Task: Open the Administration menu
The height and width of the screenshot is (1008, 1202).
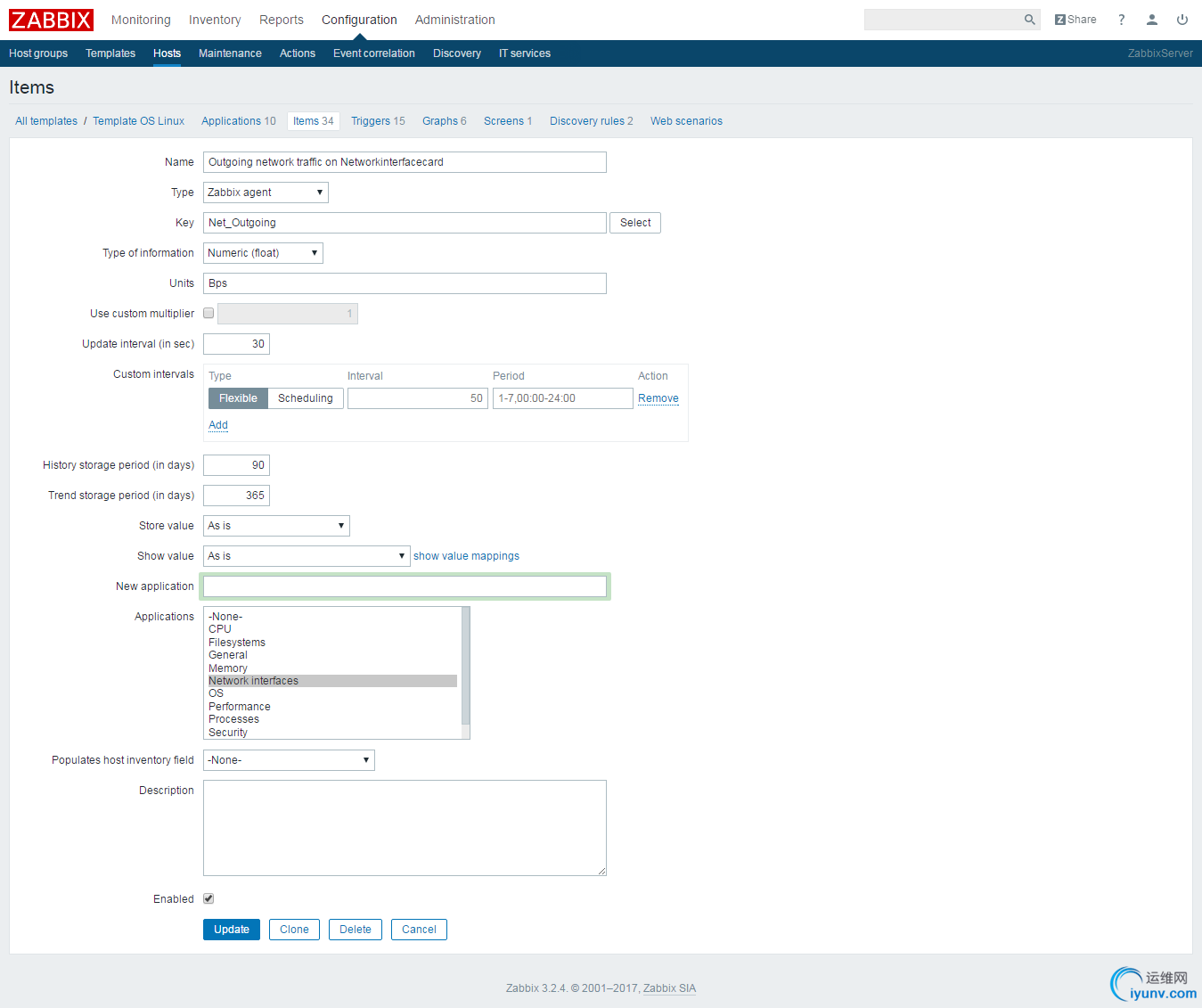Action: (455, 20)
